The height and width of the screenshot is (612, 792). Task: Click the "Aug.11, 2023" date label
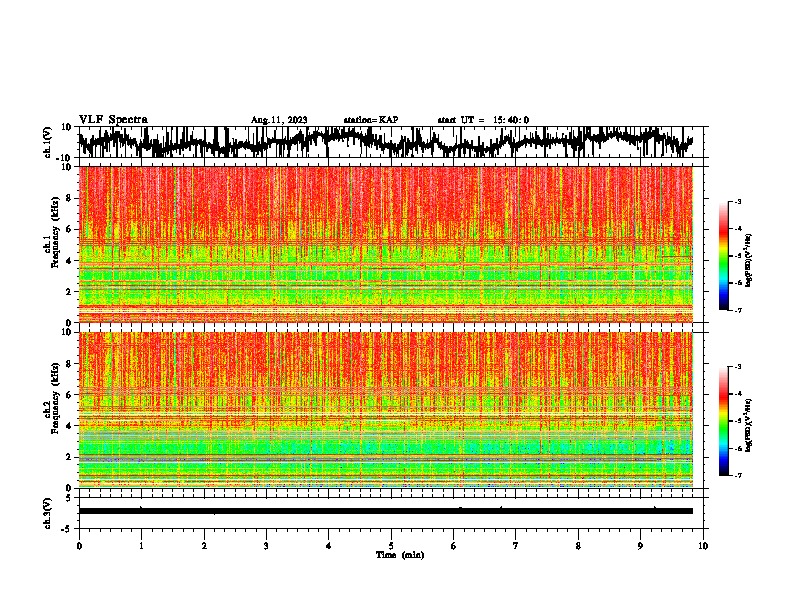coord(279,120)
